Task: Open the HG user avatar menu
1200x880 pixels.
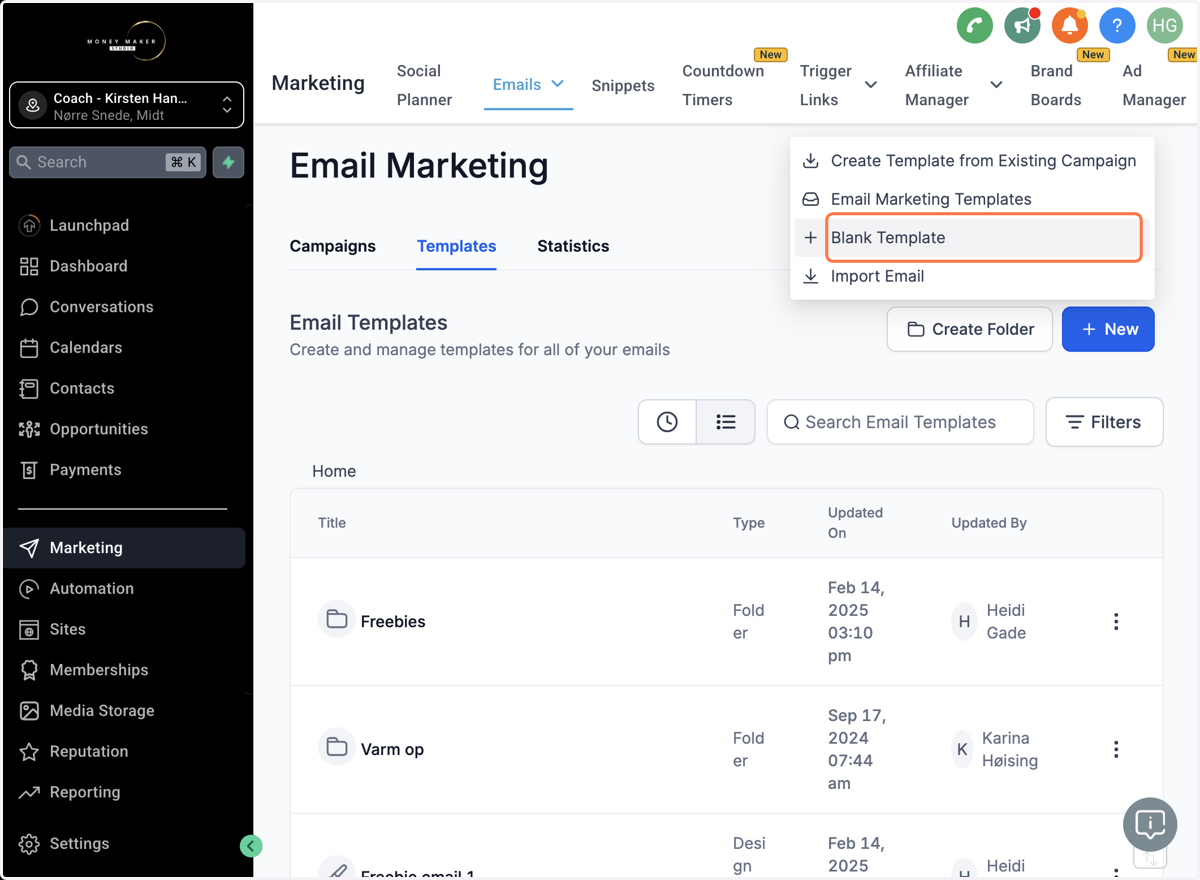Action: [x=1165, y=25]
